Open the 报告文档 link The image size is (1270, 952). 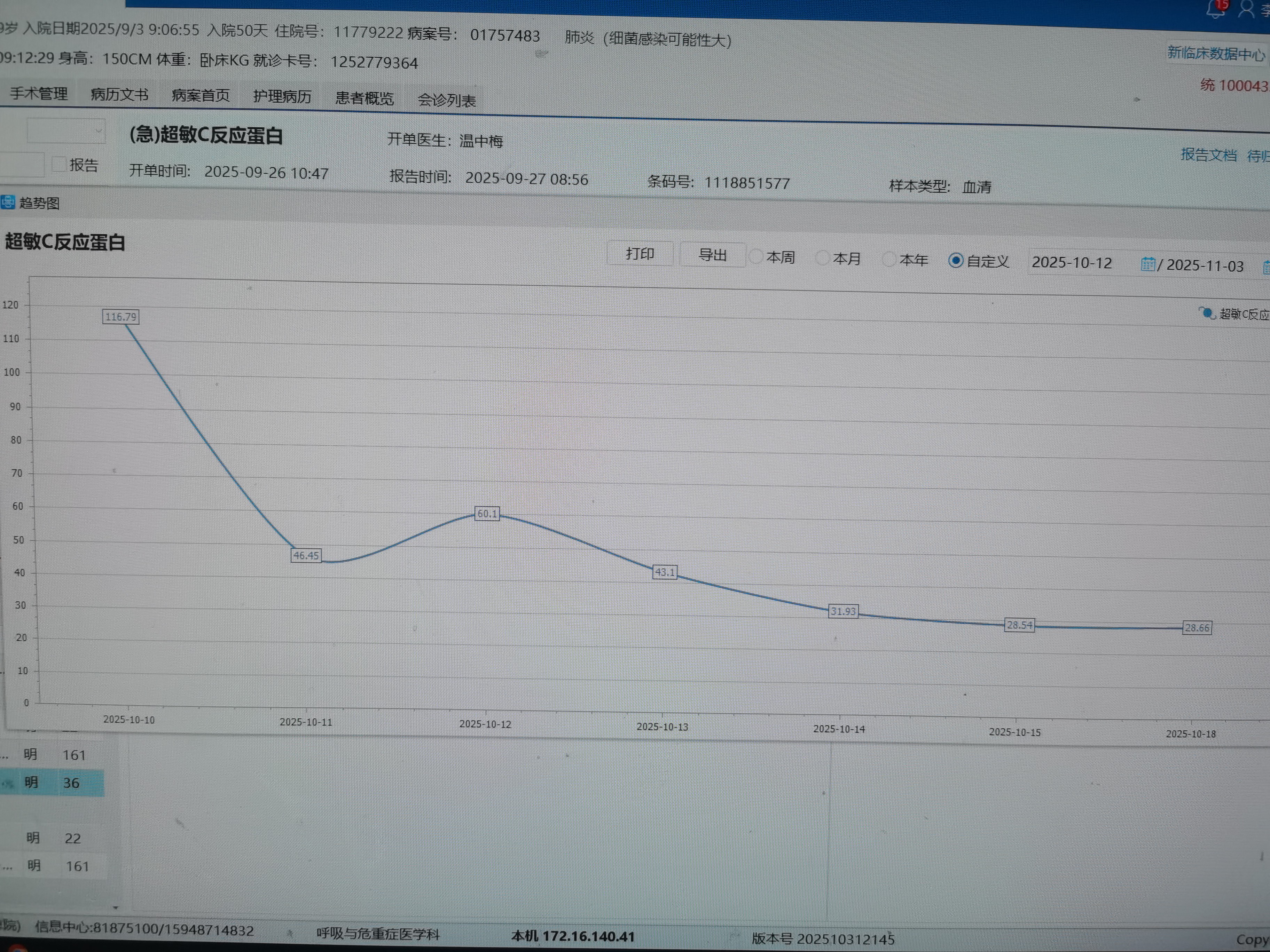coord(1209,154)
